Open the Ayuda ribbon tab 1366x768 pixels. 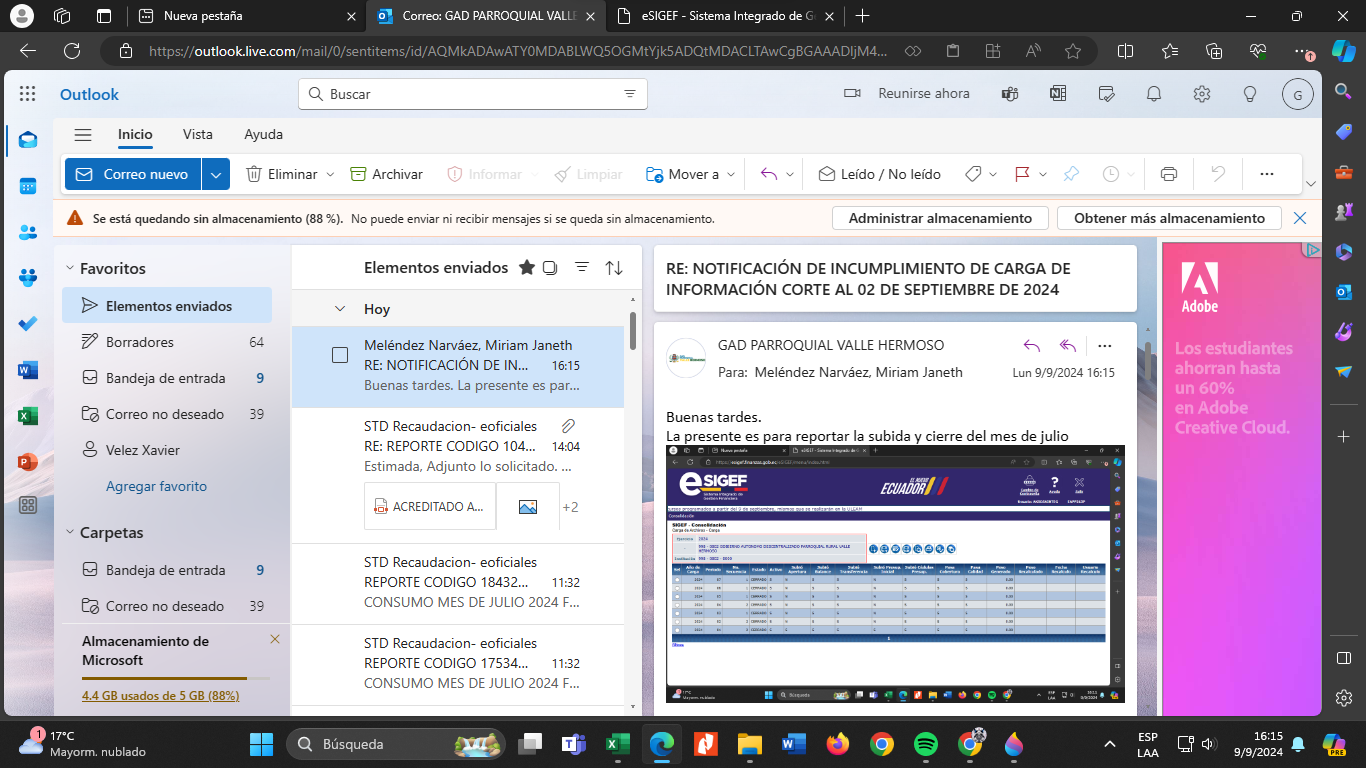[x=263, y=134]
